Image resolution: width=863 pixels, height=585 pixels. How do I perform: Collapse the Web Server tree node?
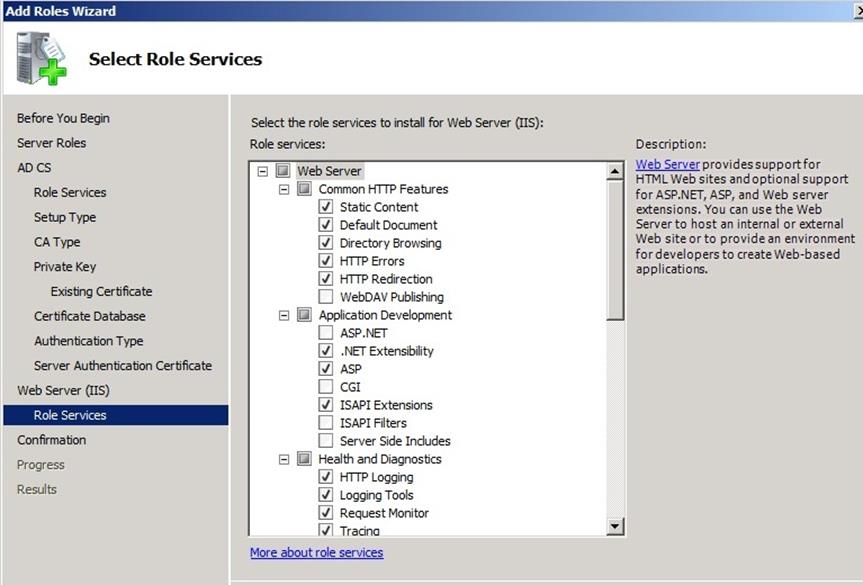[263, 171]
